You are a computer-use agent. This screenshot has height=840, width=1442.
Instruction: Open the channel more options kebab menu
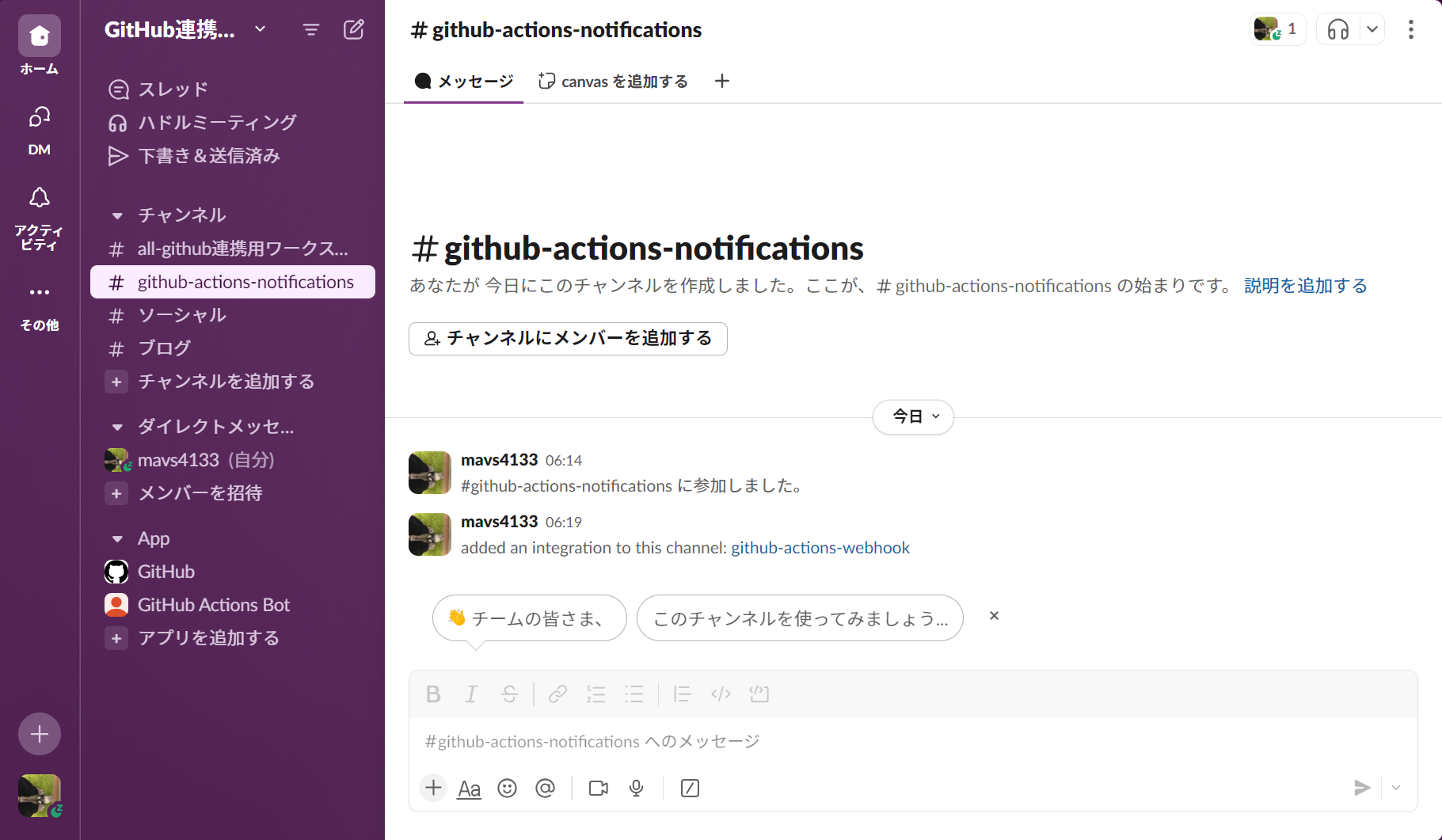point(1411,30)
